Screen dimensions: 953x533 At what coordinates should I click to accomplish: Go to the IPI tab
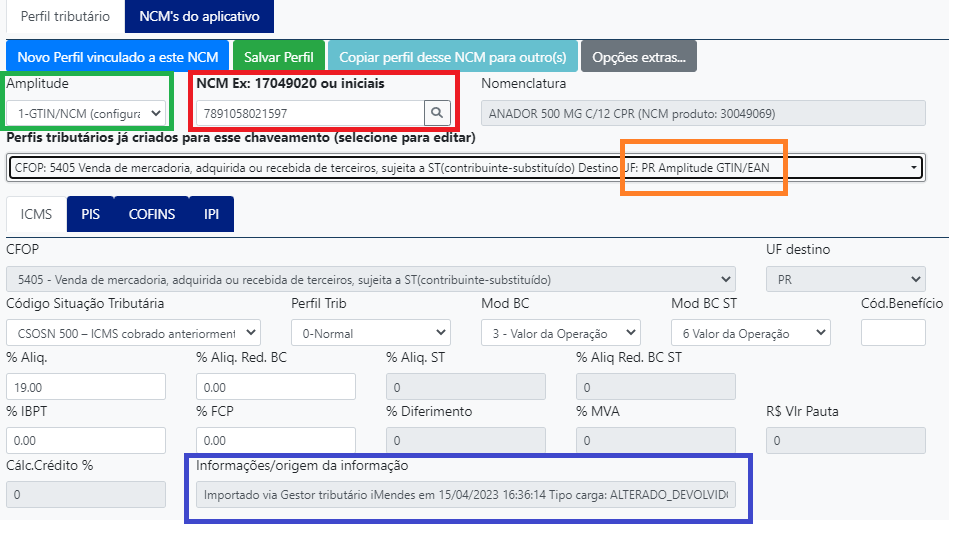coord(212,214)
